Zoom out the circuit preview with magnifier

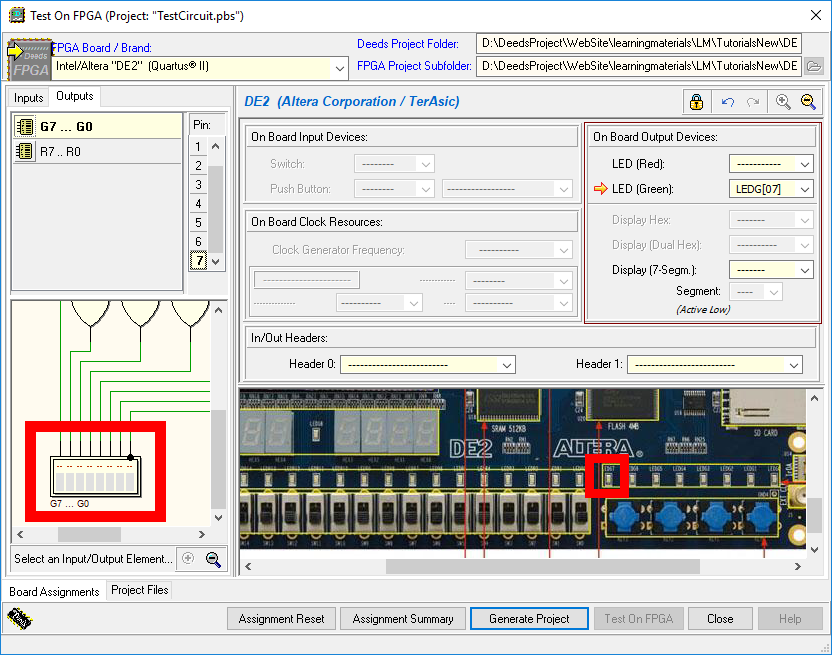(213, 559)
